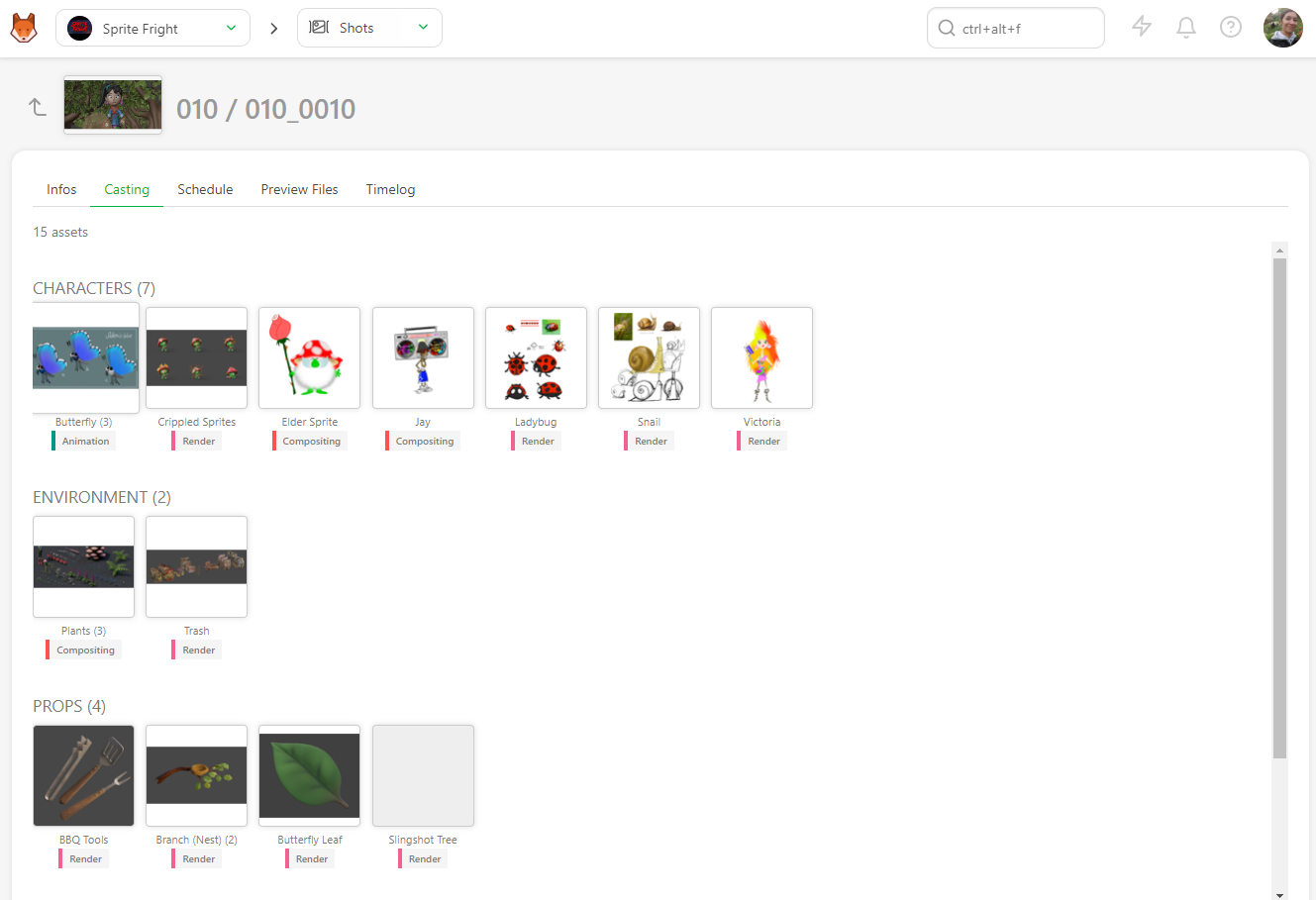Click Trash's Render status tag

click(x=196, y=650)
